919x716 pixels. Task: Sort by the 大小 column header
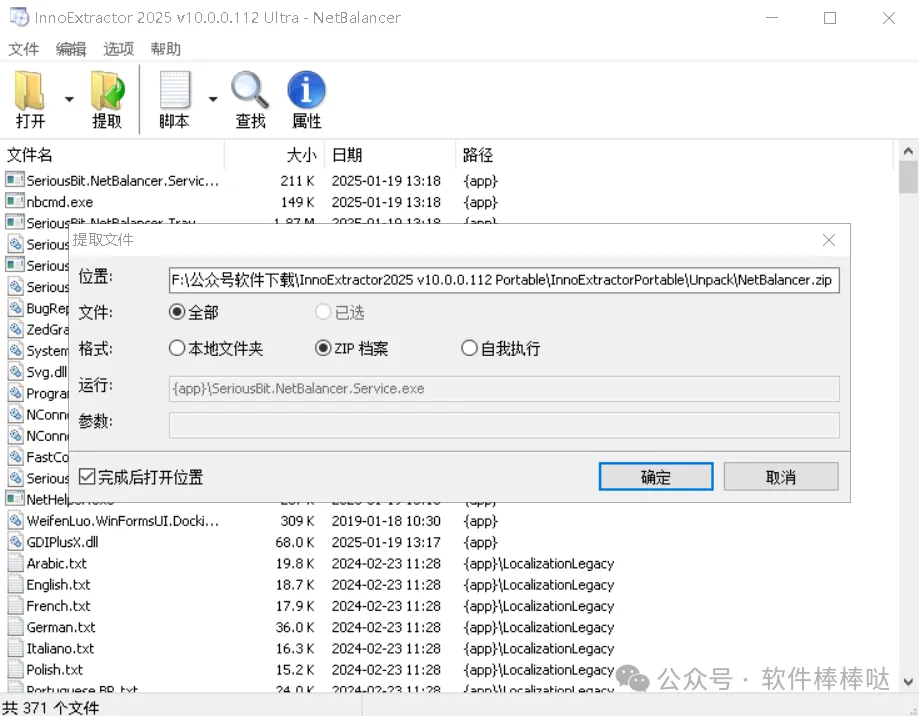coord(274,155)
